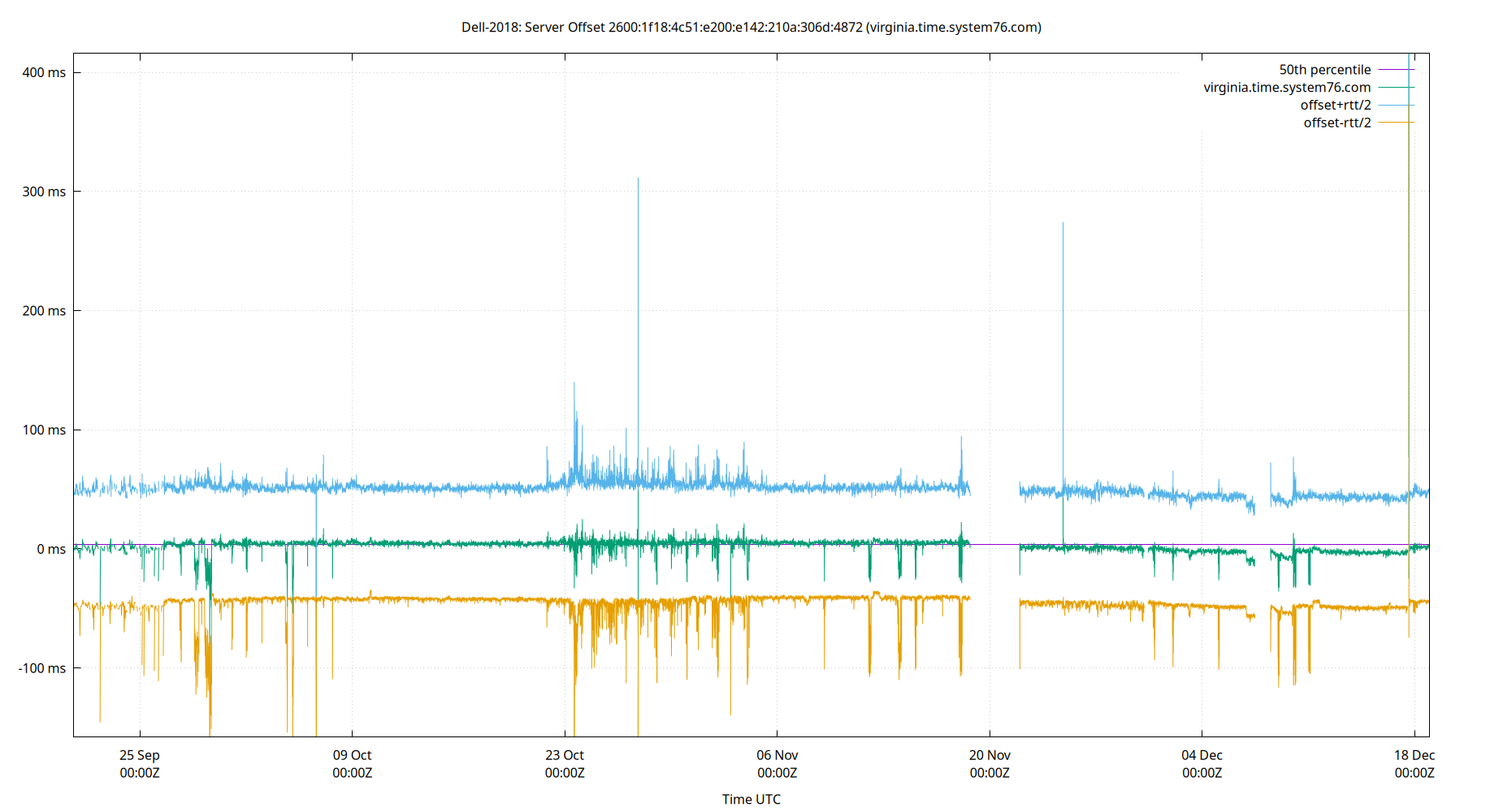
Task: Click the Time UTC axis label
Action: pyautogui.click(x=751, y=799)
